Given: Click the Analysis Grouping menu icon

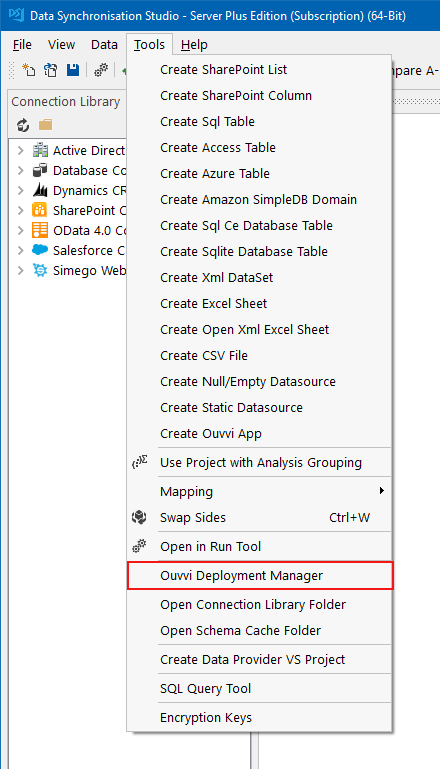Looking at the screenshot, I should (x=140, y=462).
